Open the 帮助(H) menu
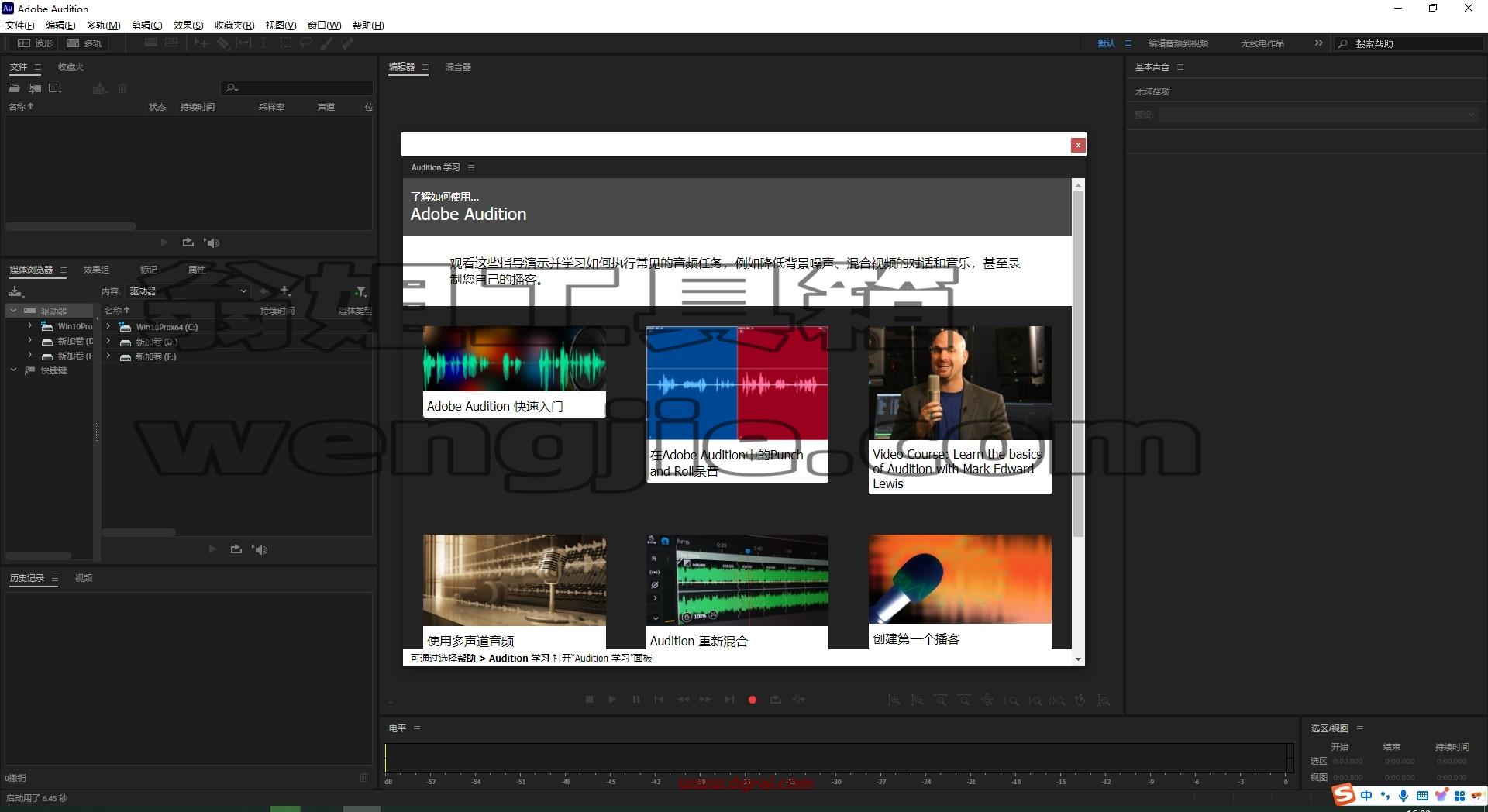This screenshot has width=1488, height=812. coord(368,25)
